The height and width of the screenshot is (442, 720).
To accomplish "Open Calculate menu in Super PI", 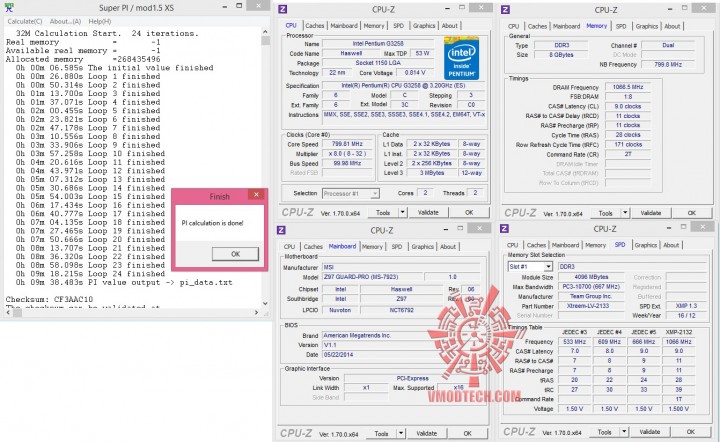I will (x=25, y=22).
